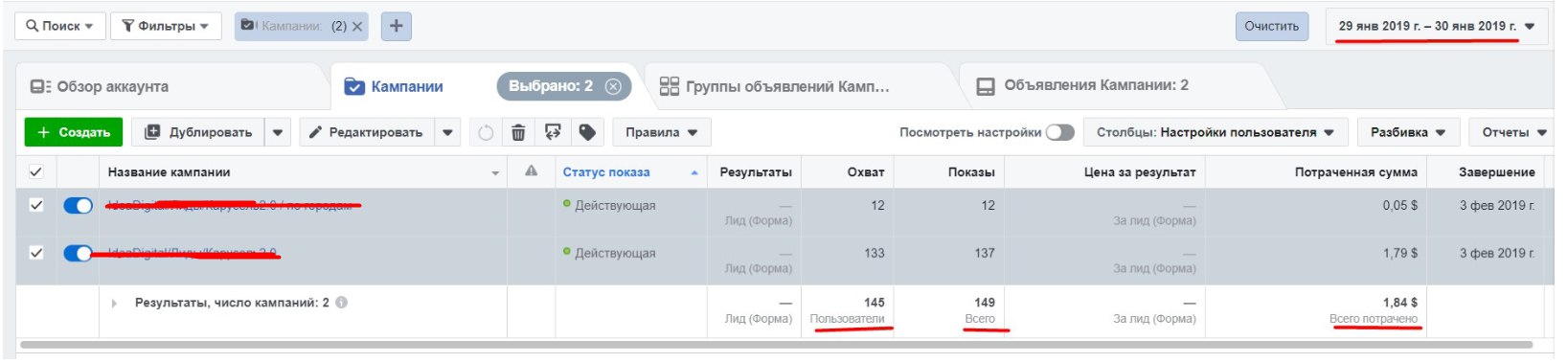Click the icon on Объявления Кампании tab
The image size is (1568, 363).
tap(986, 86)
